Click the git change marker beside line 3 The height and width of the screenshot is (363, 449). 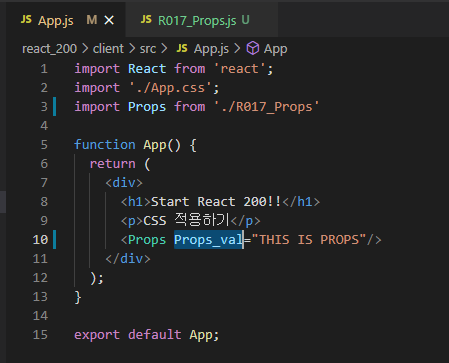(55, 107)
